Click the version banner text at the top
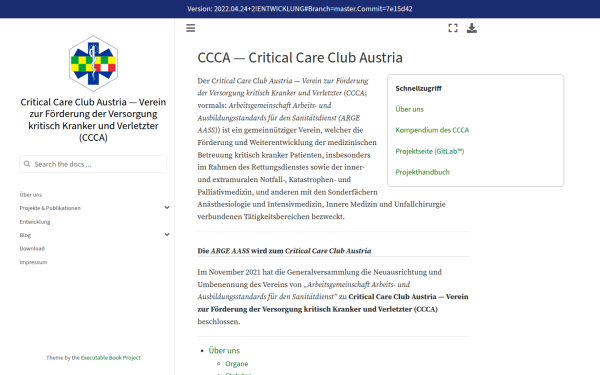Viewport: 600px width, 375px height. (x=300, y=9)
